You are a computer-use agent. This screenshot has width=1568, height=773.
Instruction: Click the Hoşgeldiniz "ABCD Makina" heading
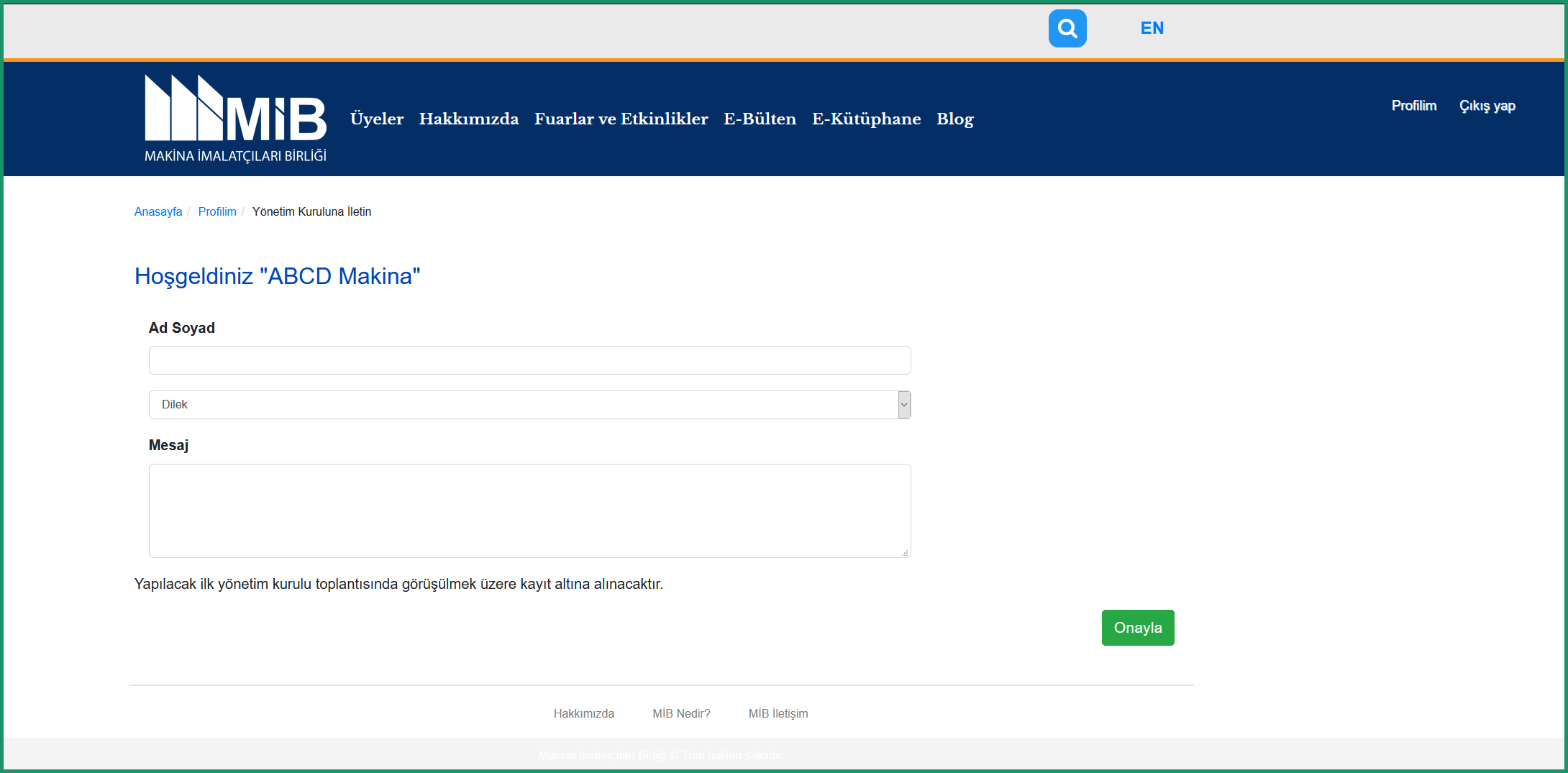[x=278, y=276]
